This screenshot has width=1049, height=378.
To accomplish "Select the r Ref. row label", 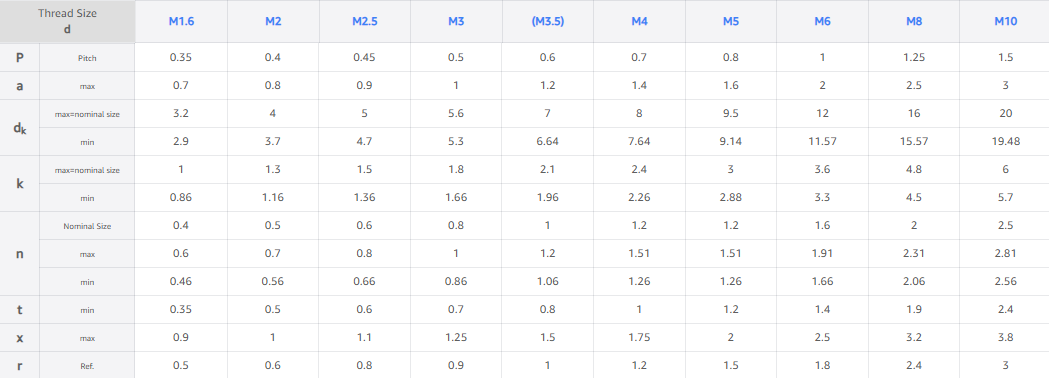I will click(19, 366).
